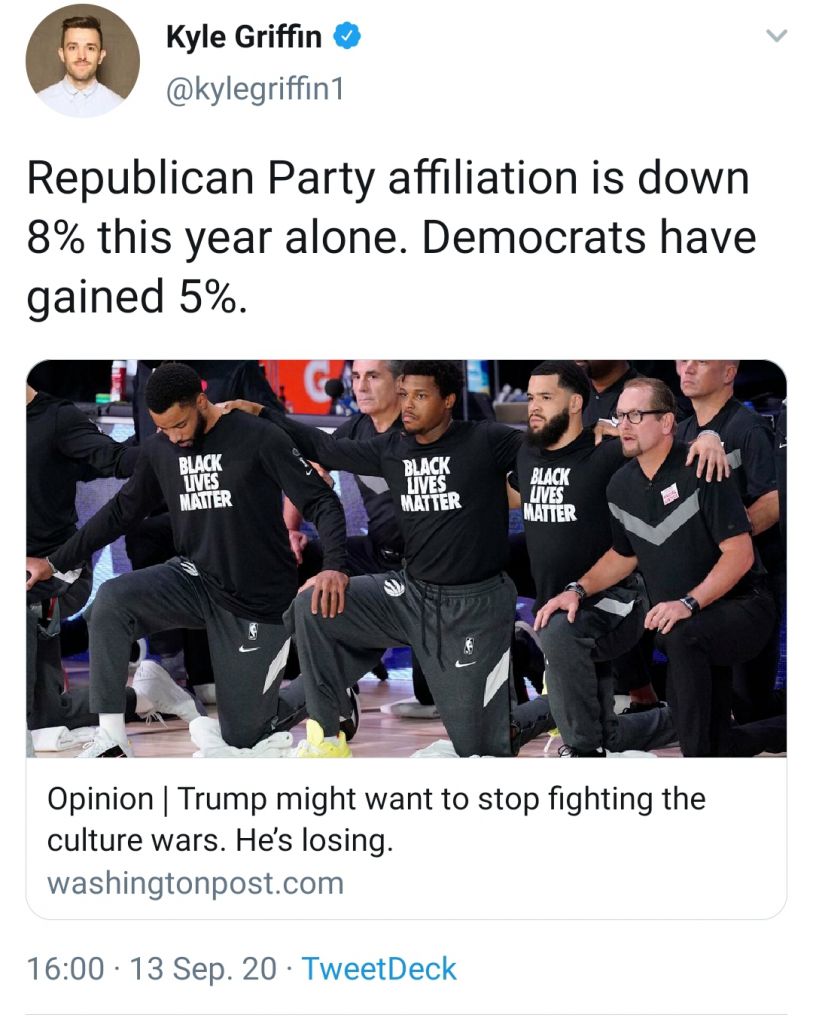
Task: Click claw logo on center player's waistband
Action: [394, 587]
